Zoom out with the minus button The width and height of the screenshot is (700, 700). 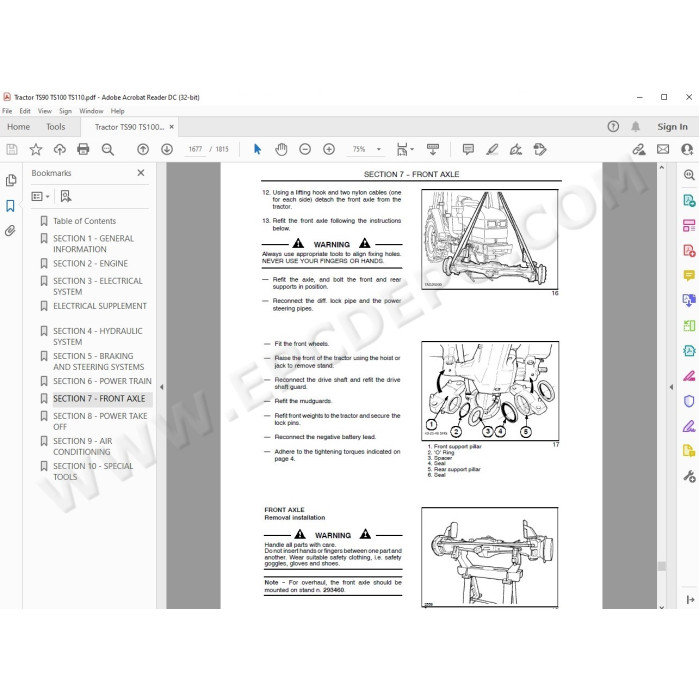point(305,149)
